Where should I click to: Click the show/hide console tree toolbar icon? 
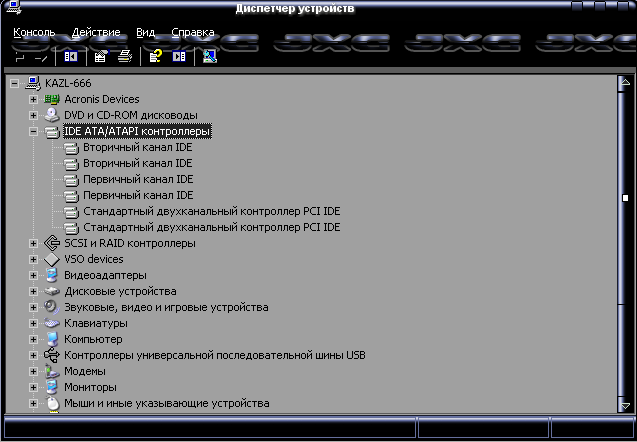coord(71,56)
